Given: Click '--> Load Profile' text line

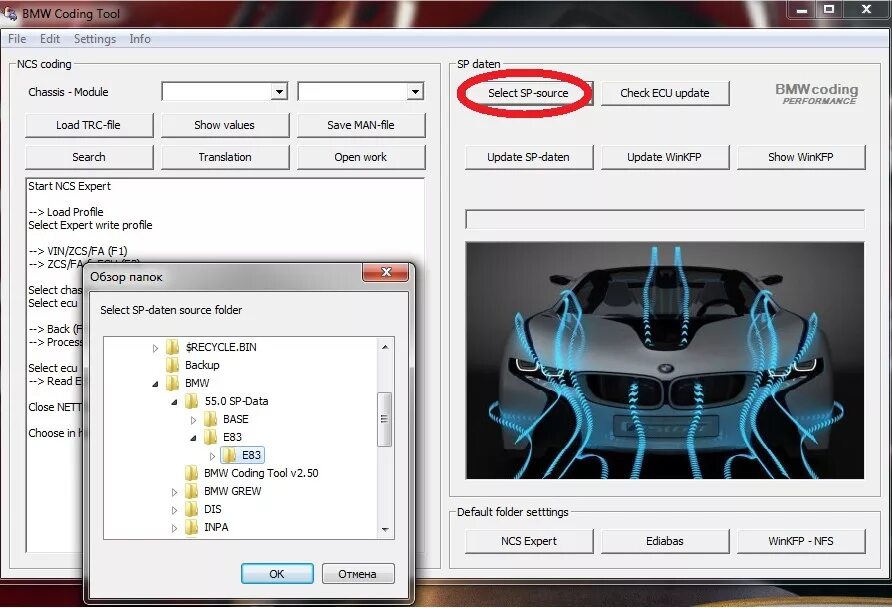Looking at the screenshot, I should 66,212.
